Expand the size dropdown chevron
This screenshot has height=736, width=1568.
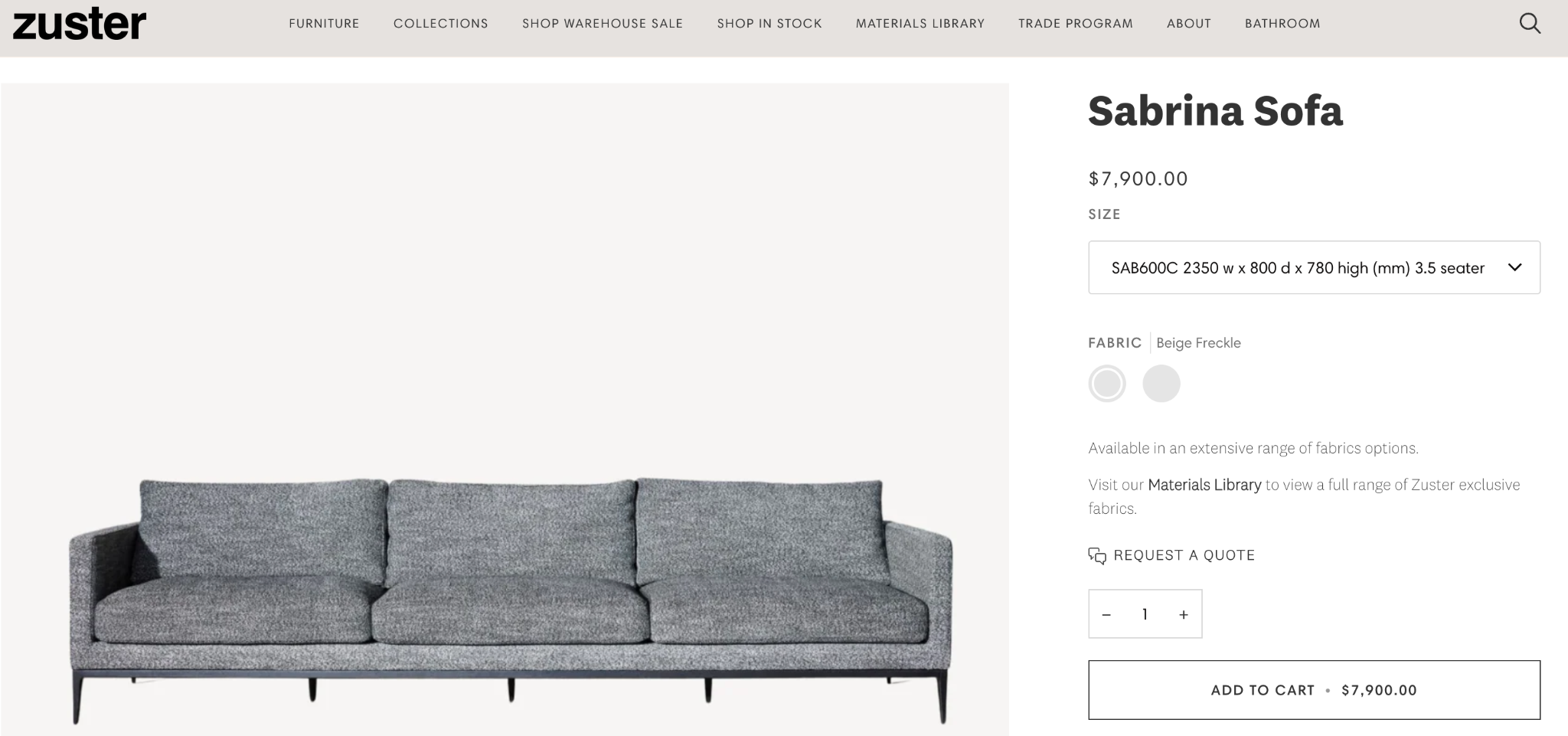click(x=1514, y=267)
